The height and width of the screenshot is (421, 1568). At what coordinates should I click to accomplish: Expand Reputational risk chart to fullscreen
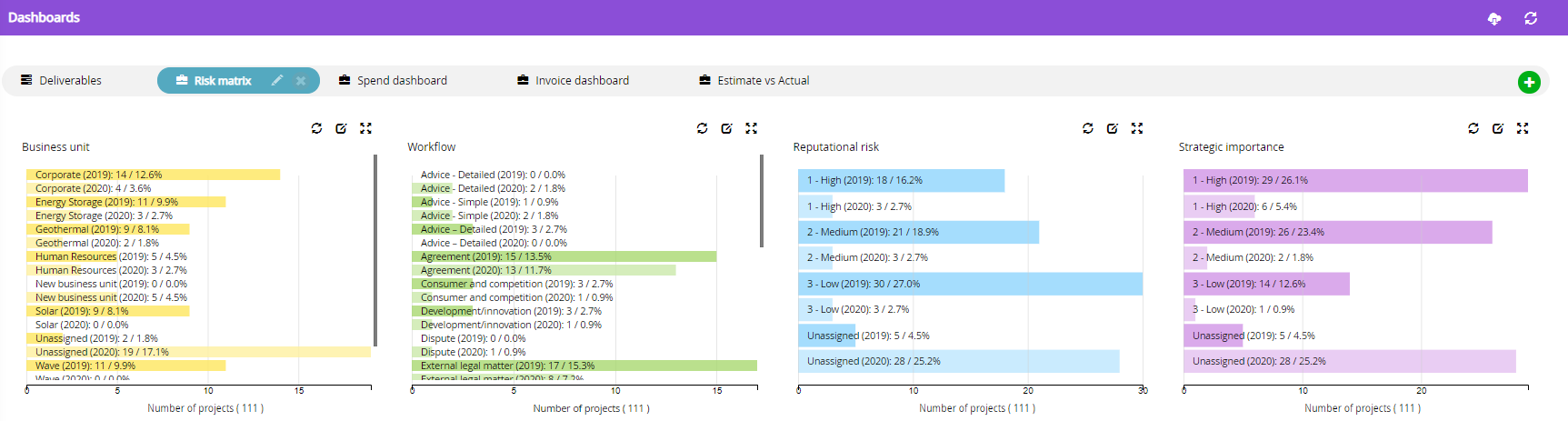pos(1137,128)
